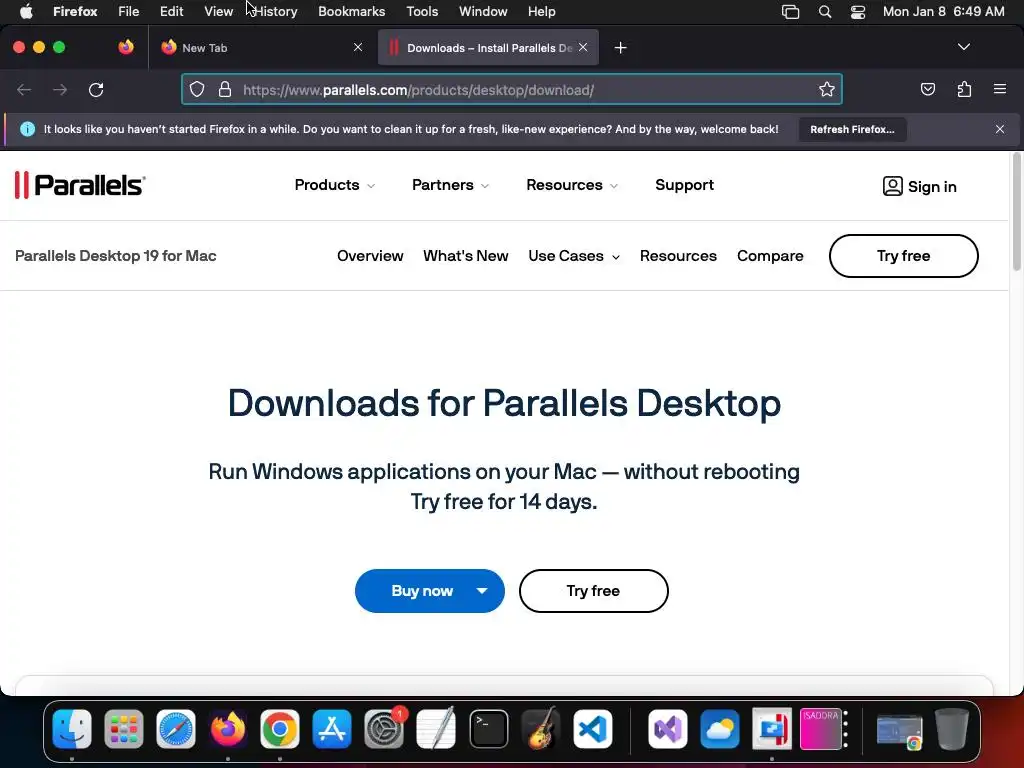Open Terminal from the Dock
Screen dimensions: 1024x768
[x=488, y=729]
